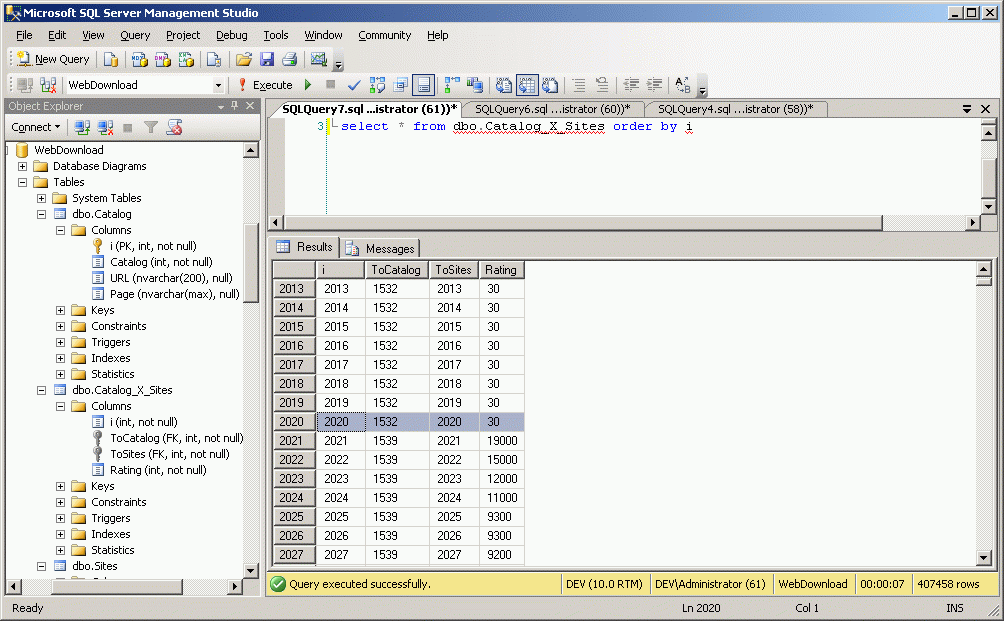This screenshot has width=1004, height=621.
Task: Click the editor horizontal scrollbar thumb
Action: coord(583,223)
